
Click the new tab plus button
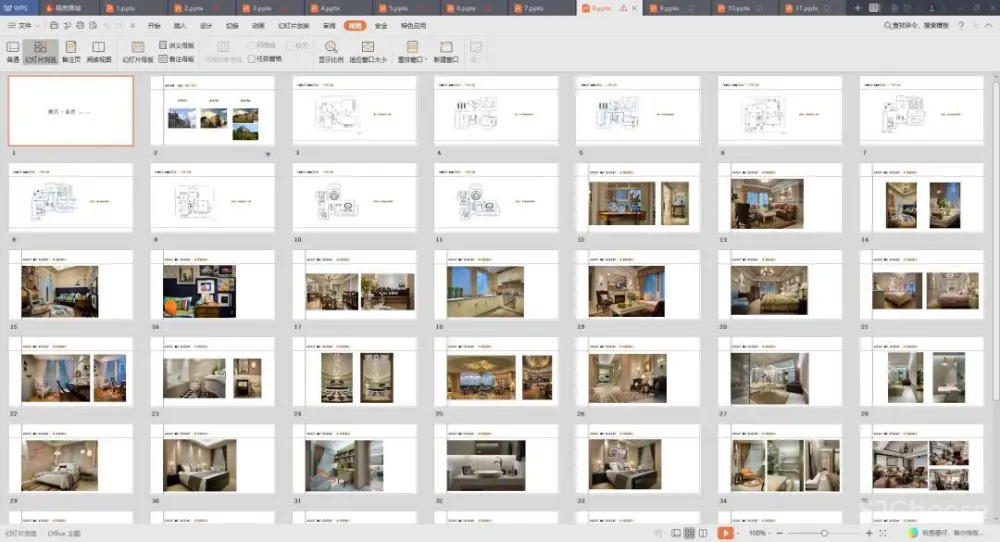coord(857,8)
